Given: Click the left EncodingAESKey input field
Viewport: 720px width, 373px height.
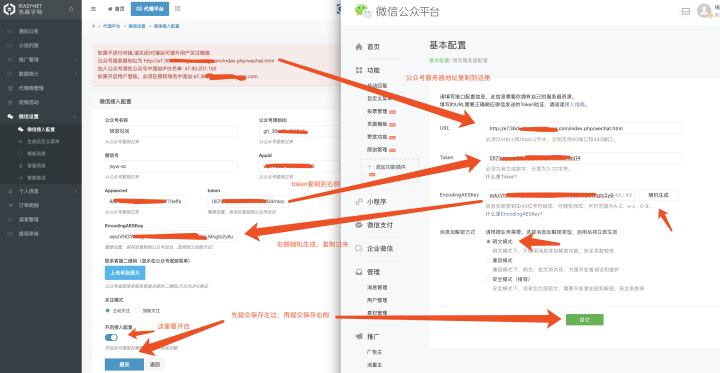Looking at the screenshot, I should point(171,236).
